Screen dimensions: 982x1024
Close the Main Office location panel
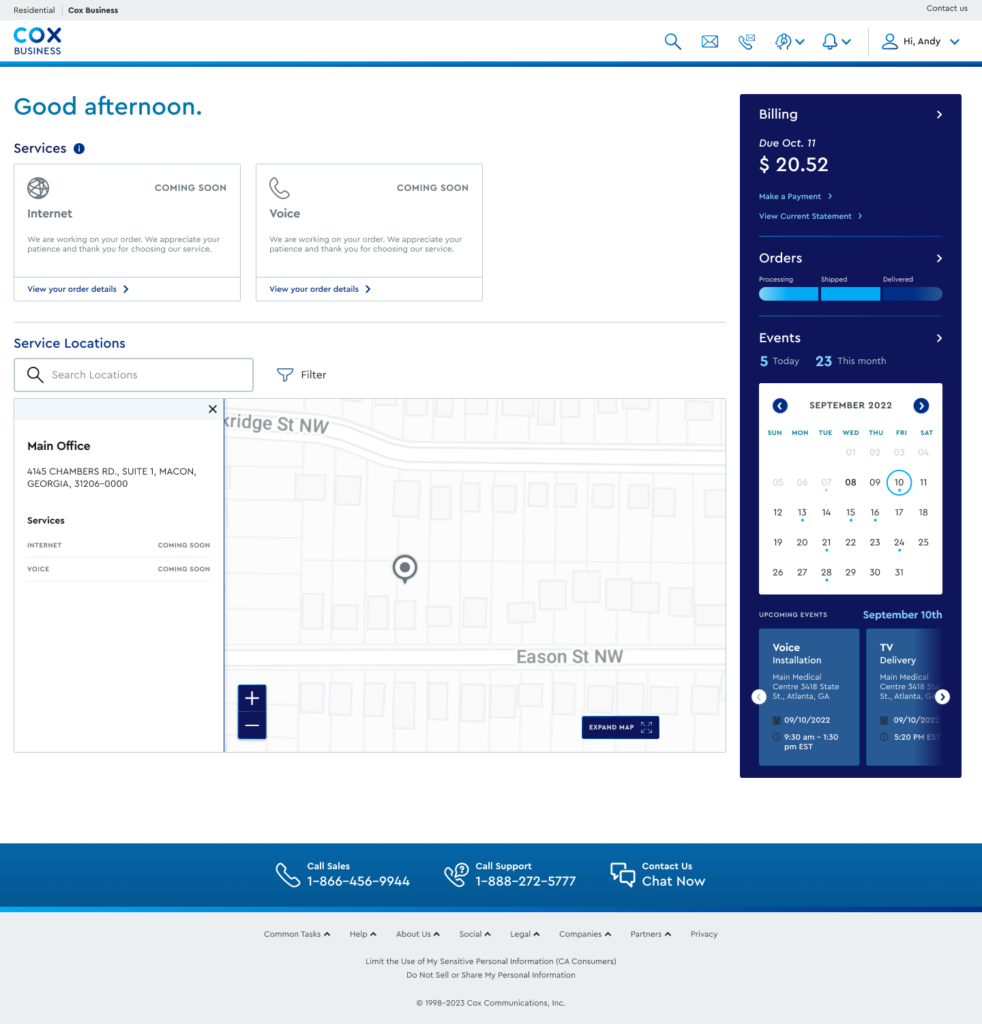coord(212,409)
